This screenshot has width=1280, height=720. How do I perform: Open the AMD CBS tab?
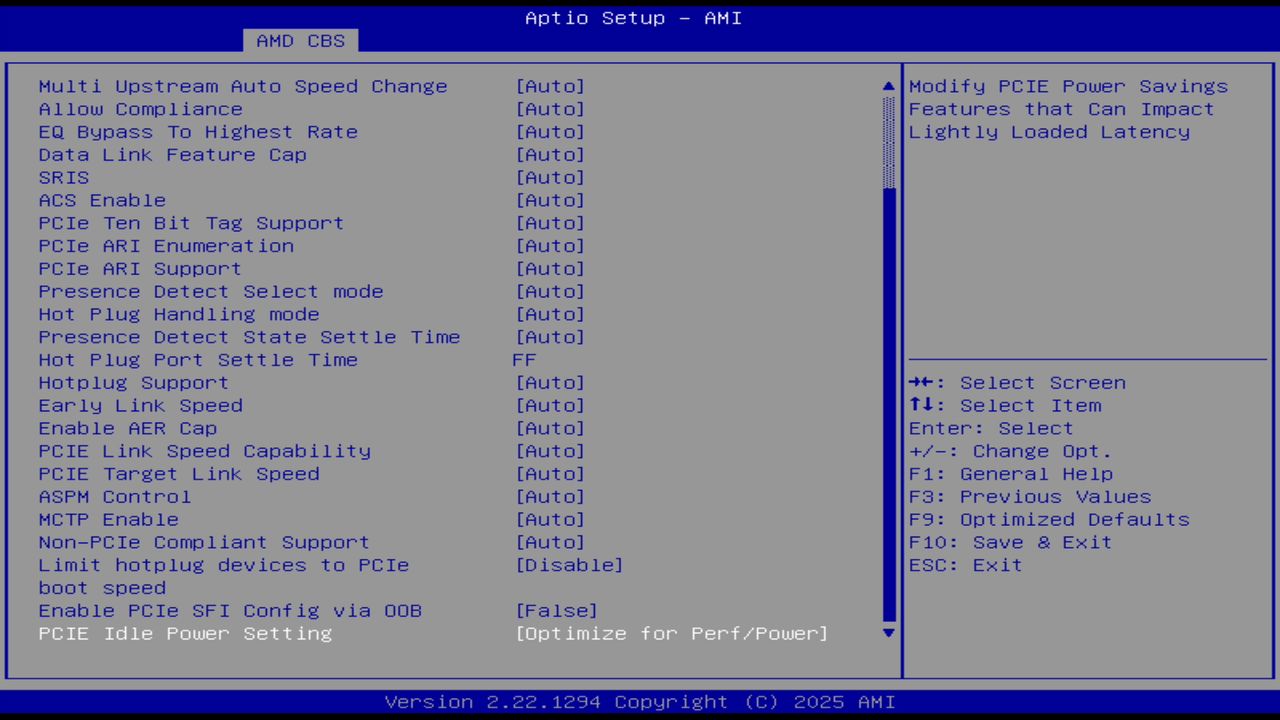[300, 41]
